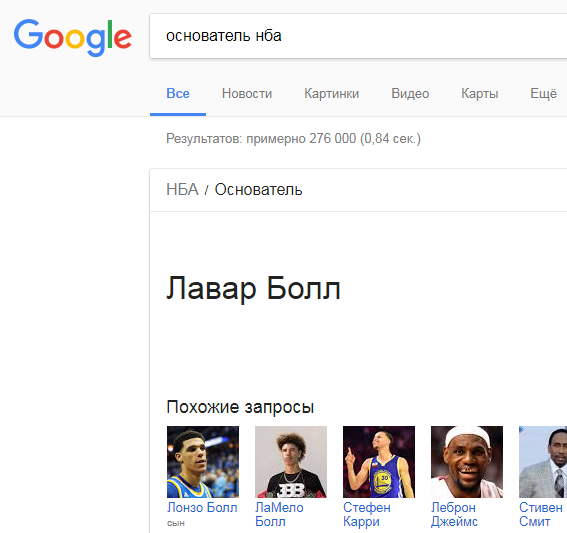This screenshot has height=533, width=567.
Task: Expand the Ещё menu
Action: (543, 93)
